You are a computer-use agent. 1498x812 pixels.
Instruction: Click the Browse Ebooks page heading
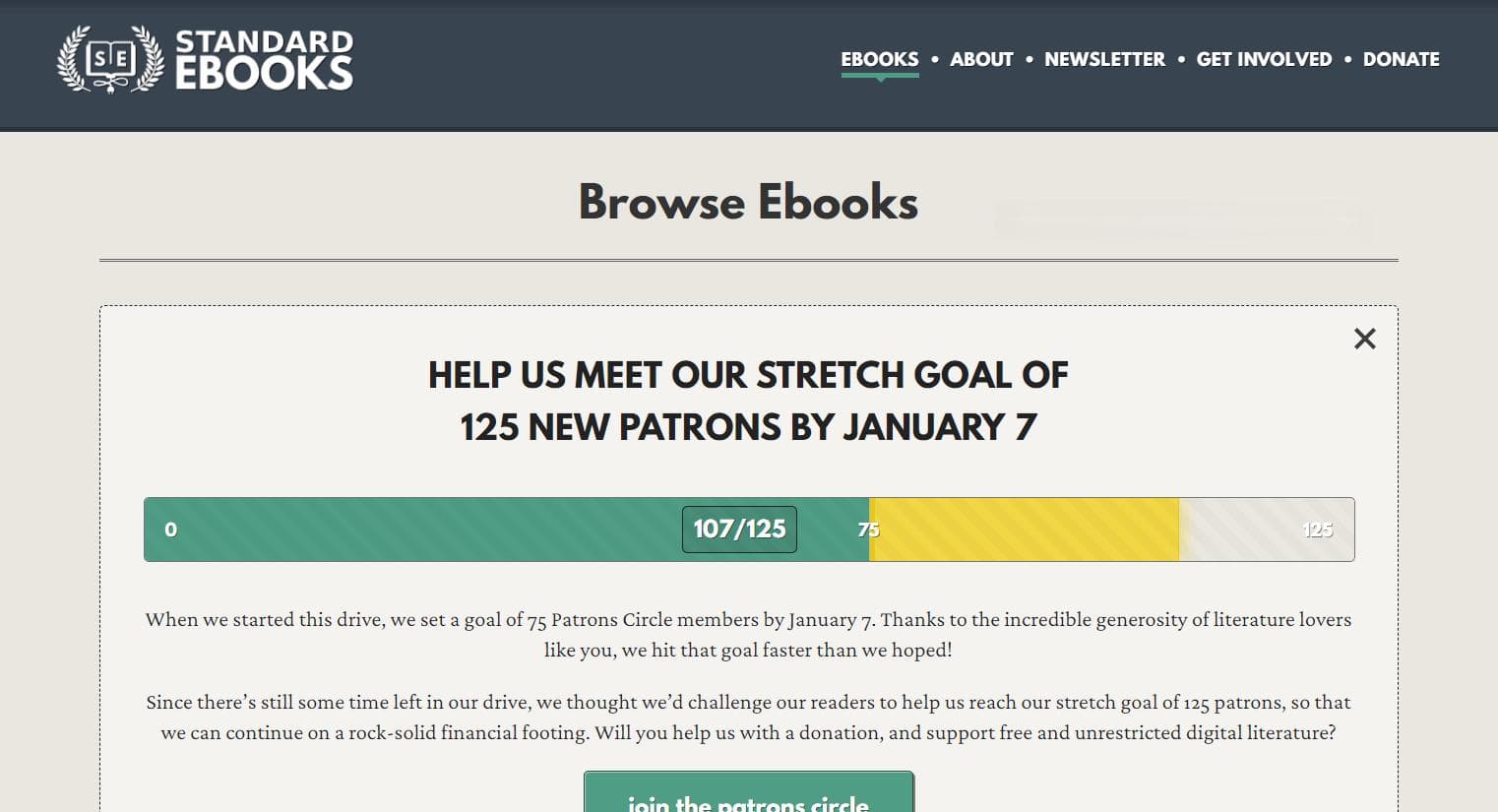click(x=748, y=202)
